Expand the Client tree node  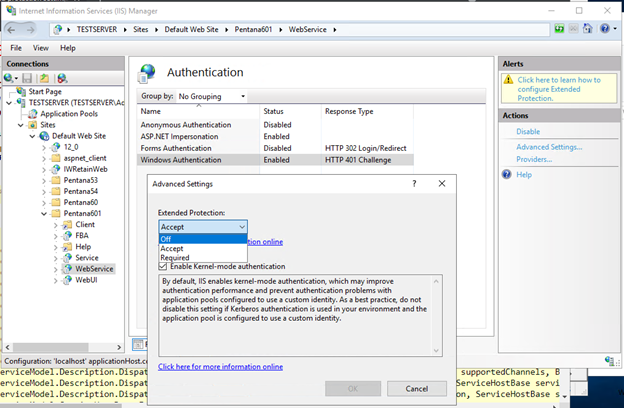point(56,224)
